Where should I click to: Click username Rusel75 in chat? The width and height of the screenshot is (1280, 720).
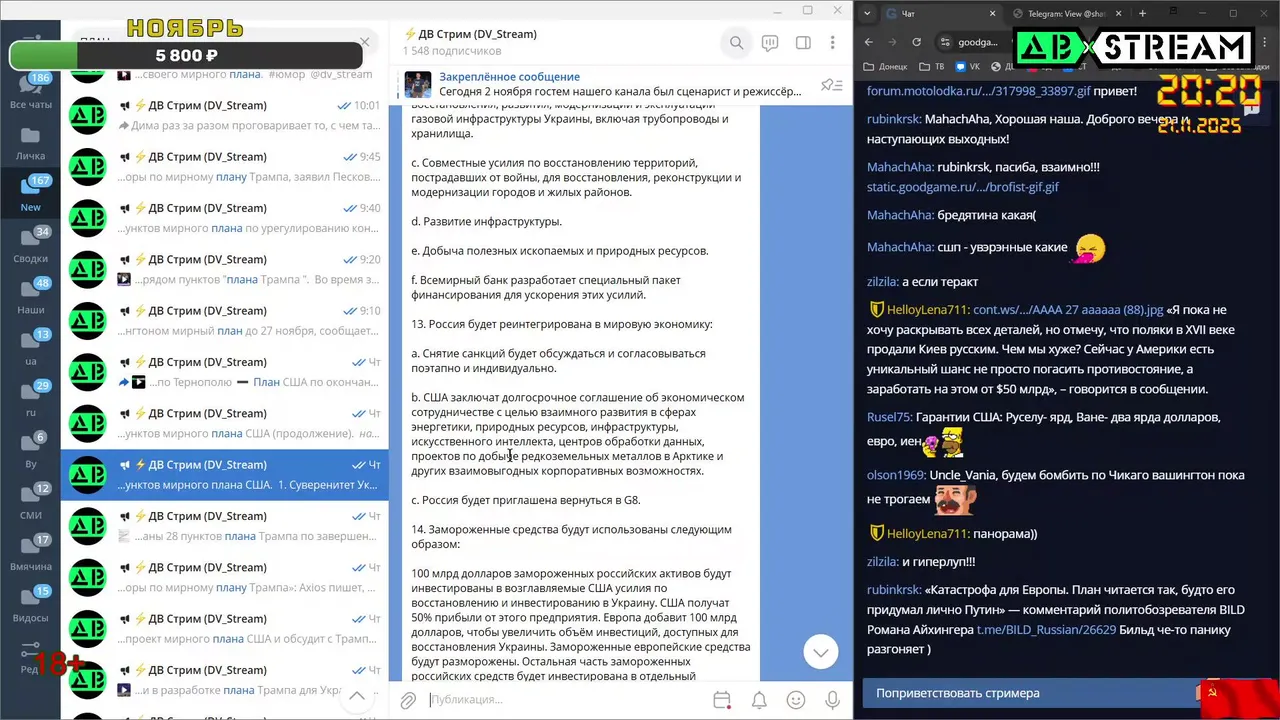(x=889, y=418)
